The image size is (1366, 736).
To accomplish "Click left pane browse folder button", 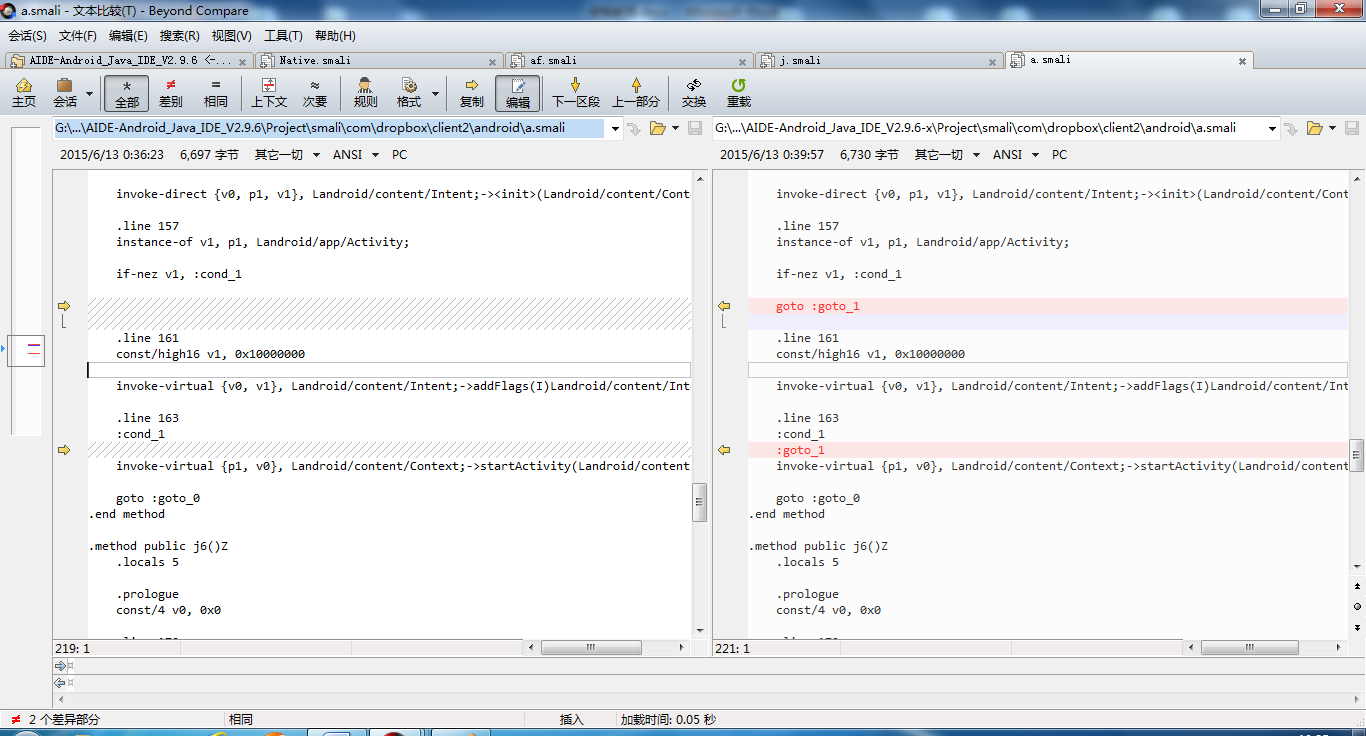I will pos(657,128).
